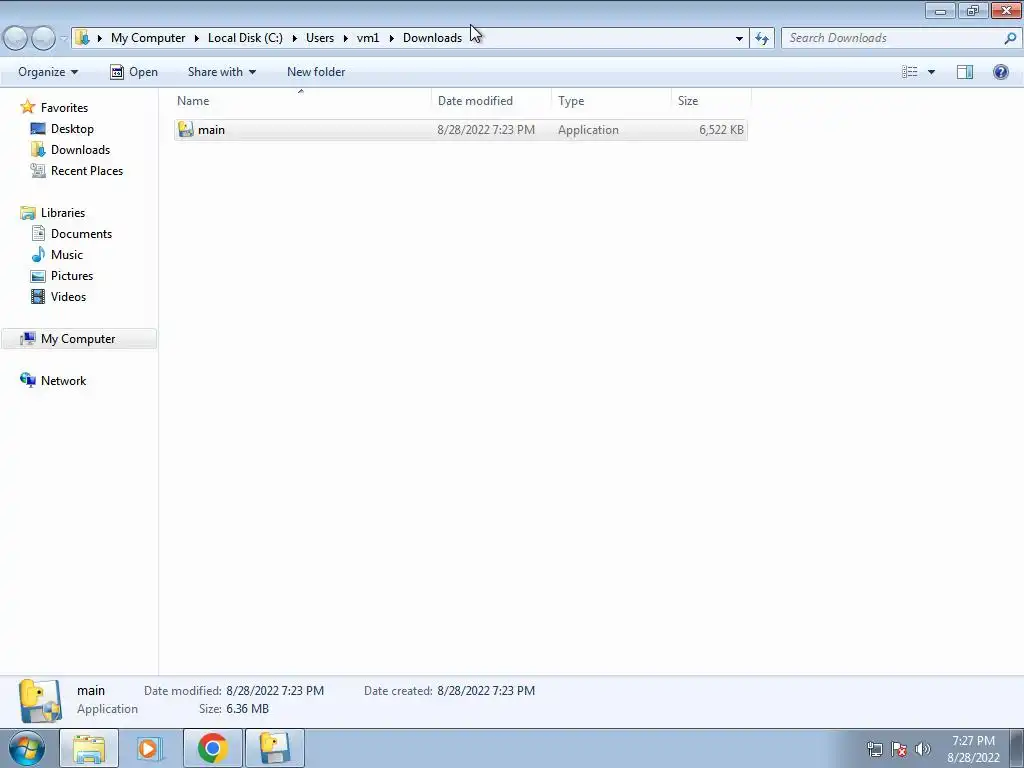Select the Recent Places label in Favorites

click(x=87, y=170)
